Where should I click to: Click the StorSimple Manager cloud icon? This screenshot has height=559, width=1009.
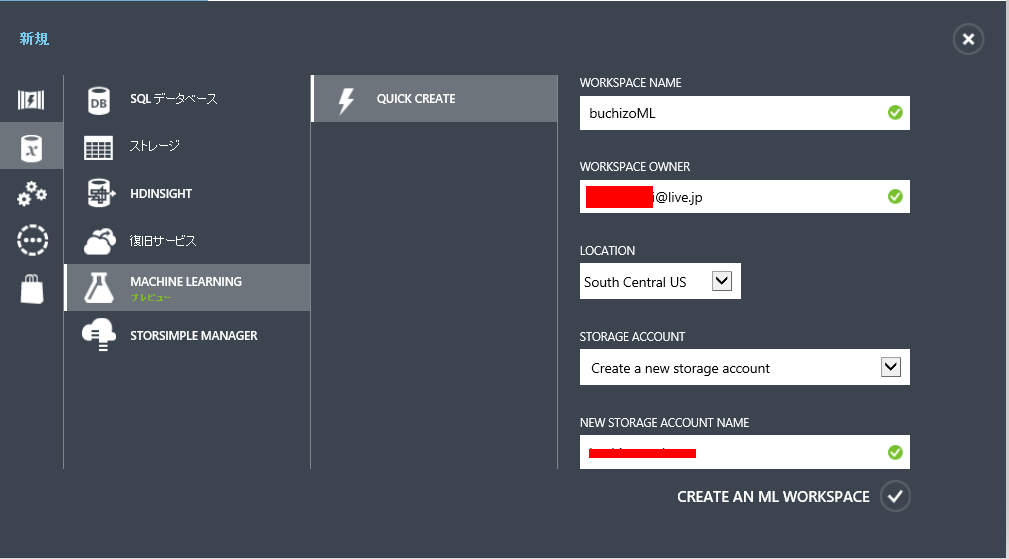[99, 336]
